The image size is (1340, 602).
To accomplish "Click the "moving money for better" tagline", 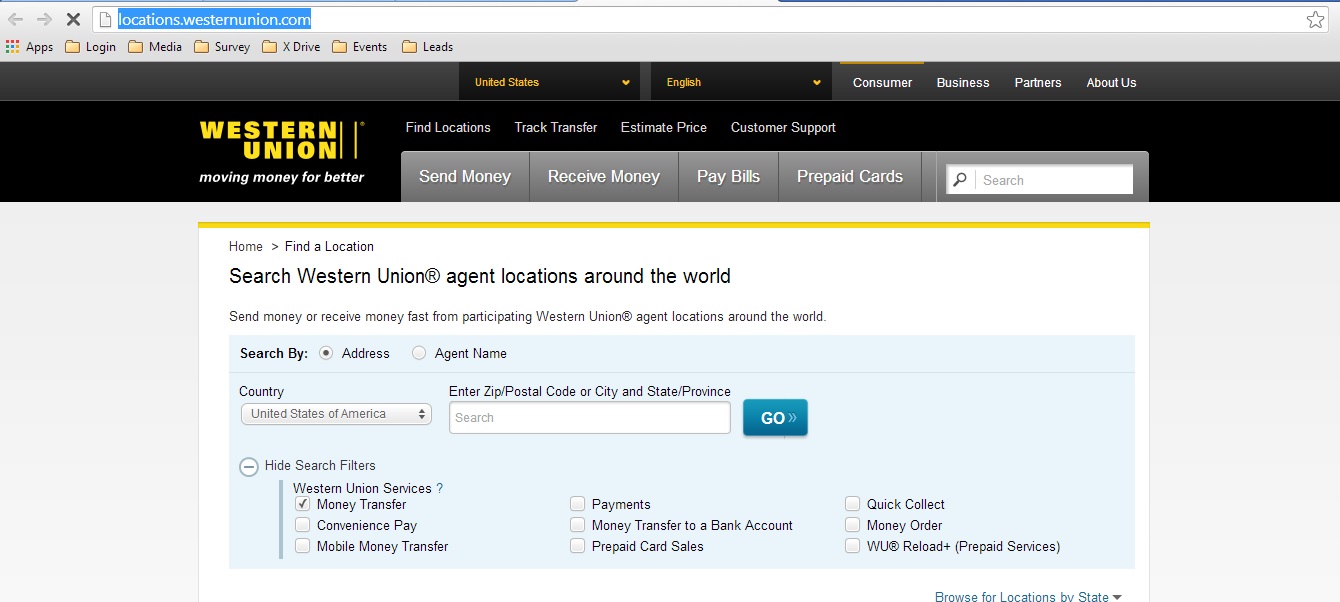I will coord(282,178).
